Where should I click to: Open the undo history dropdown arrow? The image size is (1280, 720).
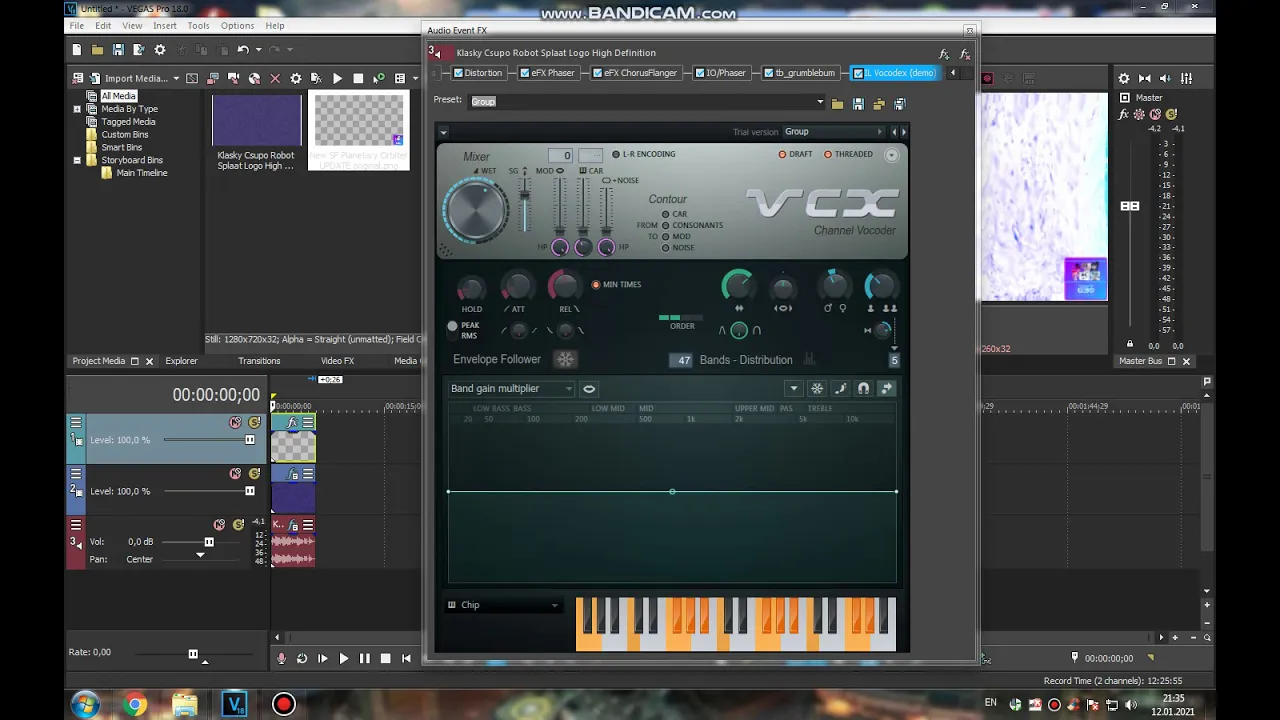(x=258, y=50)
